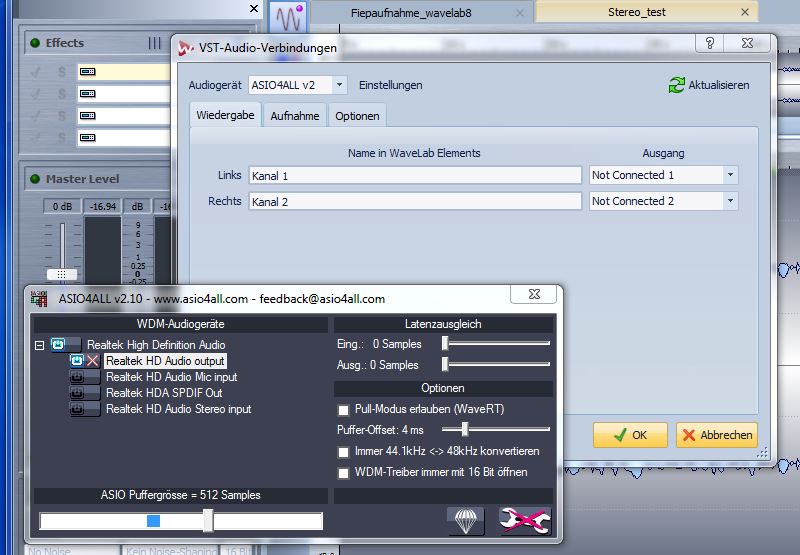Click the Puffer-Offset slider handle
Screen dimensions: 800x555
[x=465, y=428]
